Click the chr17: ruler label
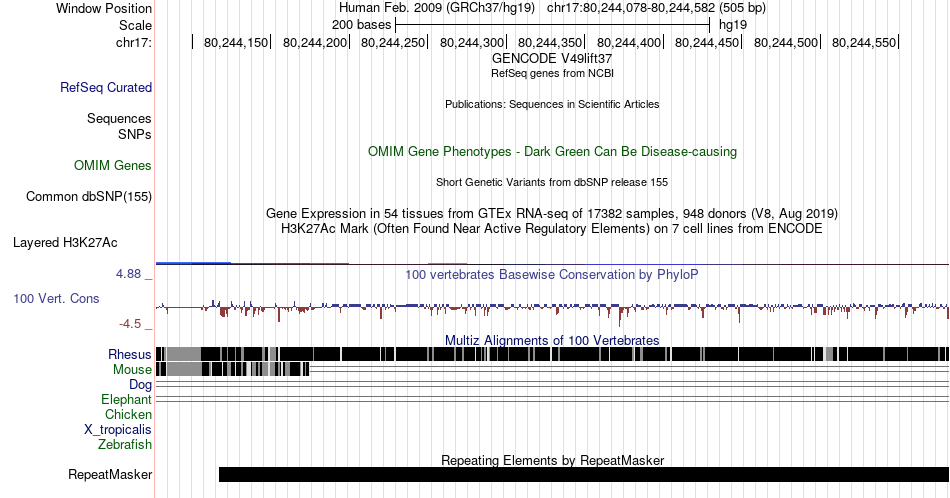950x498 pixels. point(134,42)
